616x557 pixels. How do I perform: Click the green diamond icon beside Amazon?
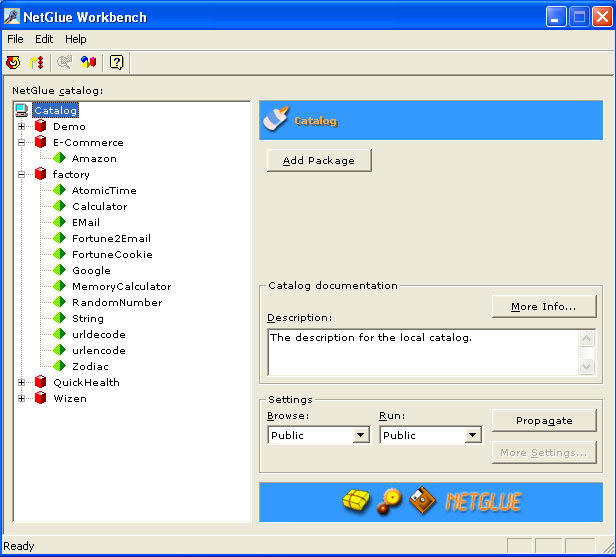pyautogui.click(x=59, y=158)
